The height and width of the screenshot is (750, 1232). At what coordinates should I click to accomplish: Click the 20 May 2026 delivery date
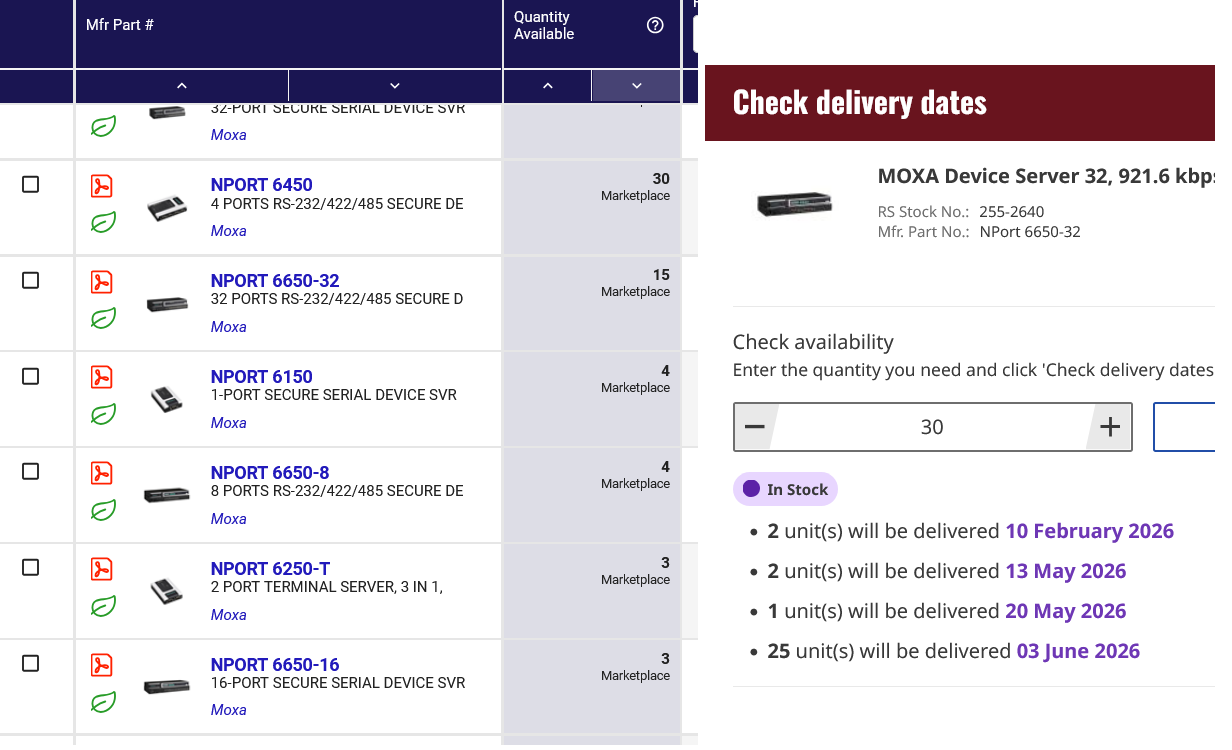(x=1065, y=611)
